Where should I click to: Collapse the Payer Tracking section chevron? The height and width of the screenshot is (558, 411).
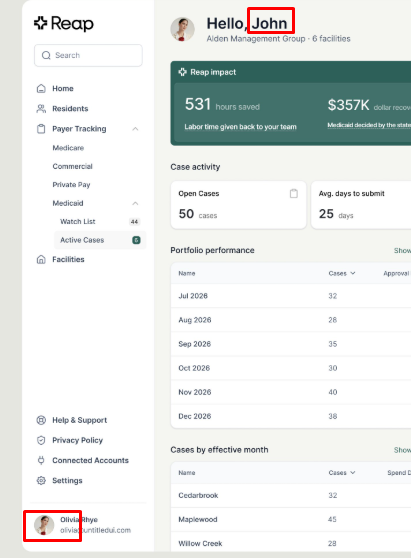click(135, 129)
